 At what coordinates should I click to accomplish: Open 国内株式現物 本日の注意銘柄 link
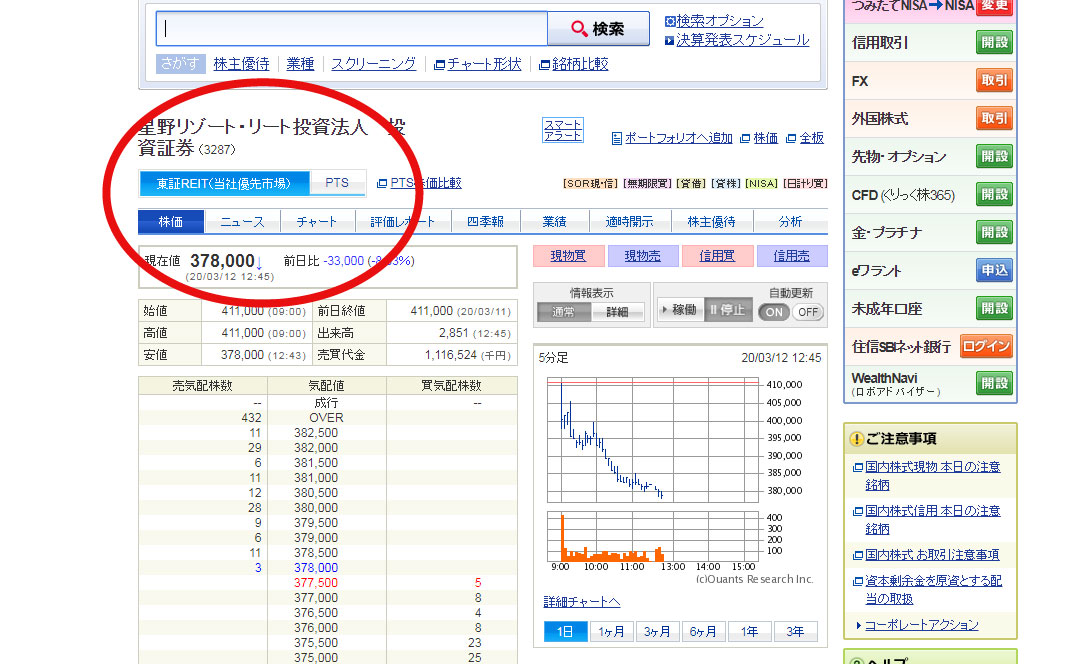click(932, 476)
